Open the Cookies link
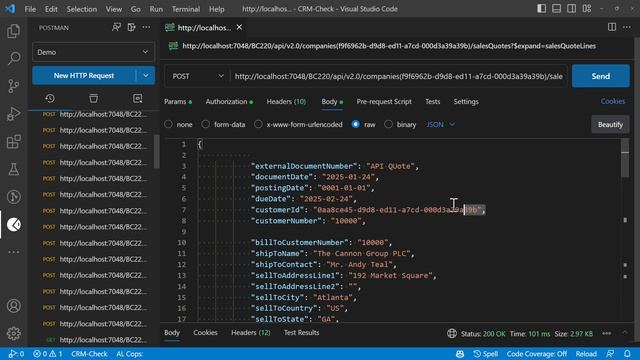The image size is (640, 360). click(x=613, y=101)
